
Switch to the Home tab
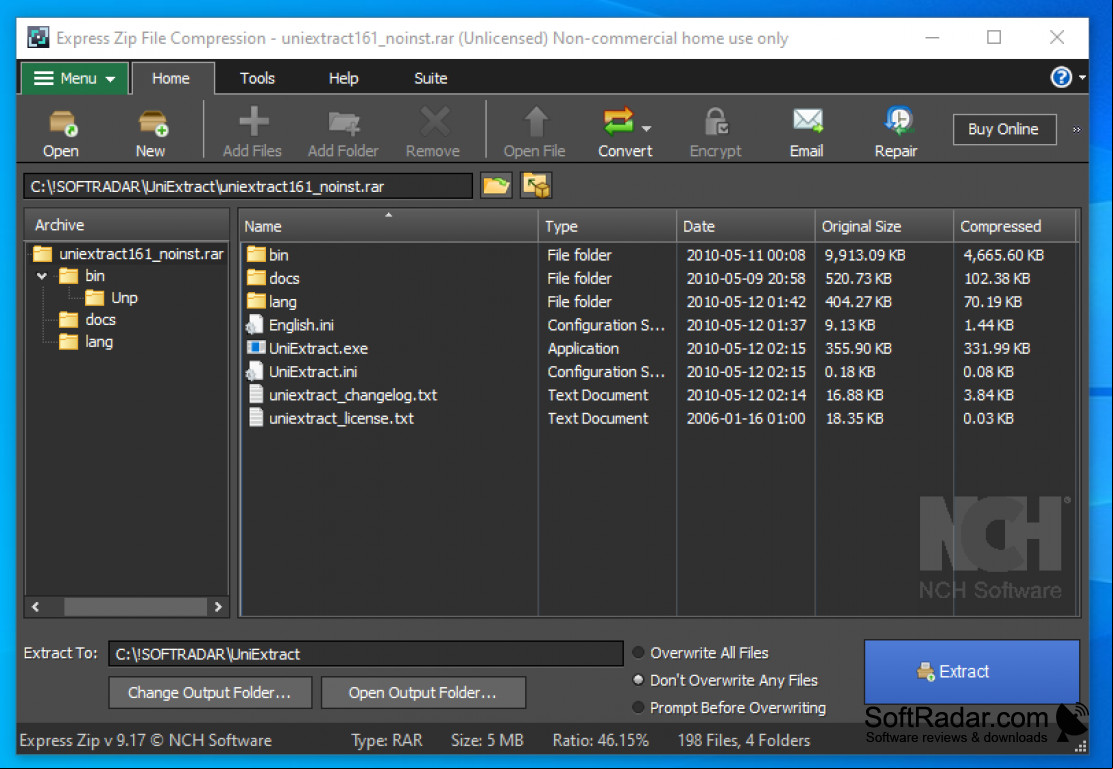tap(171, 78)
